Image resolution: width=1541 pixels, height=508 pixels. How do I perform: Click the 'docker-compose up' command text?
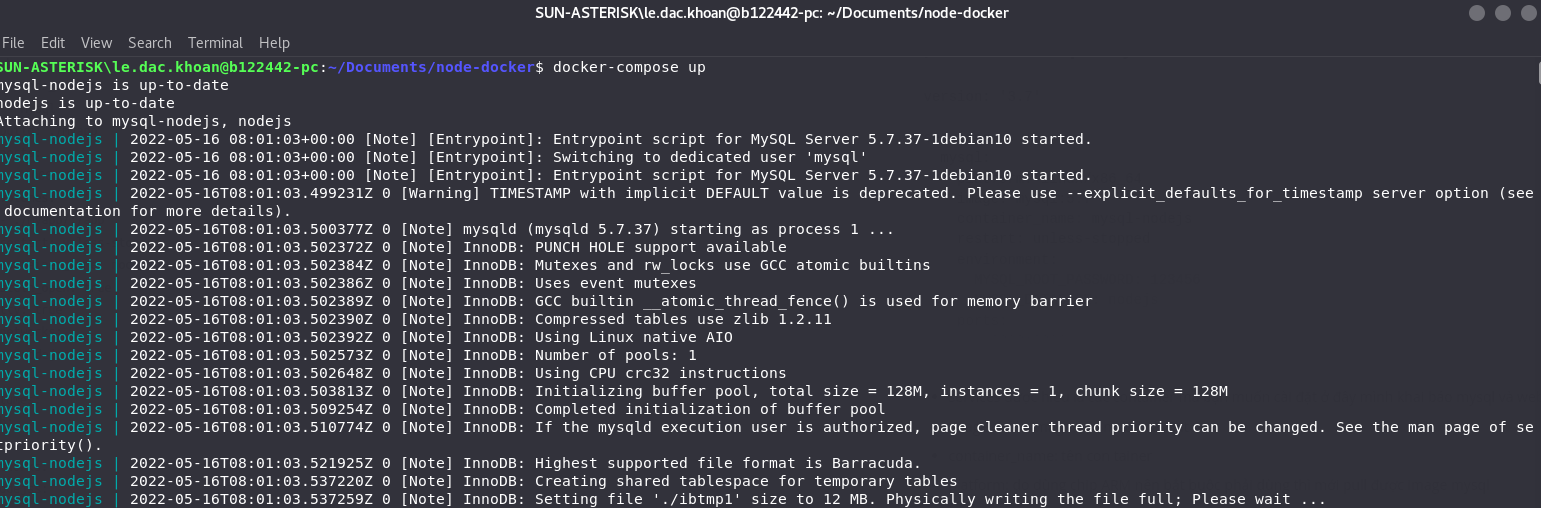[629, 67]
